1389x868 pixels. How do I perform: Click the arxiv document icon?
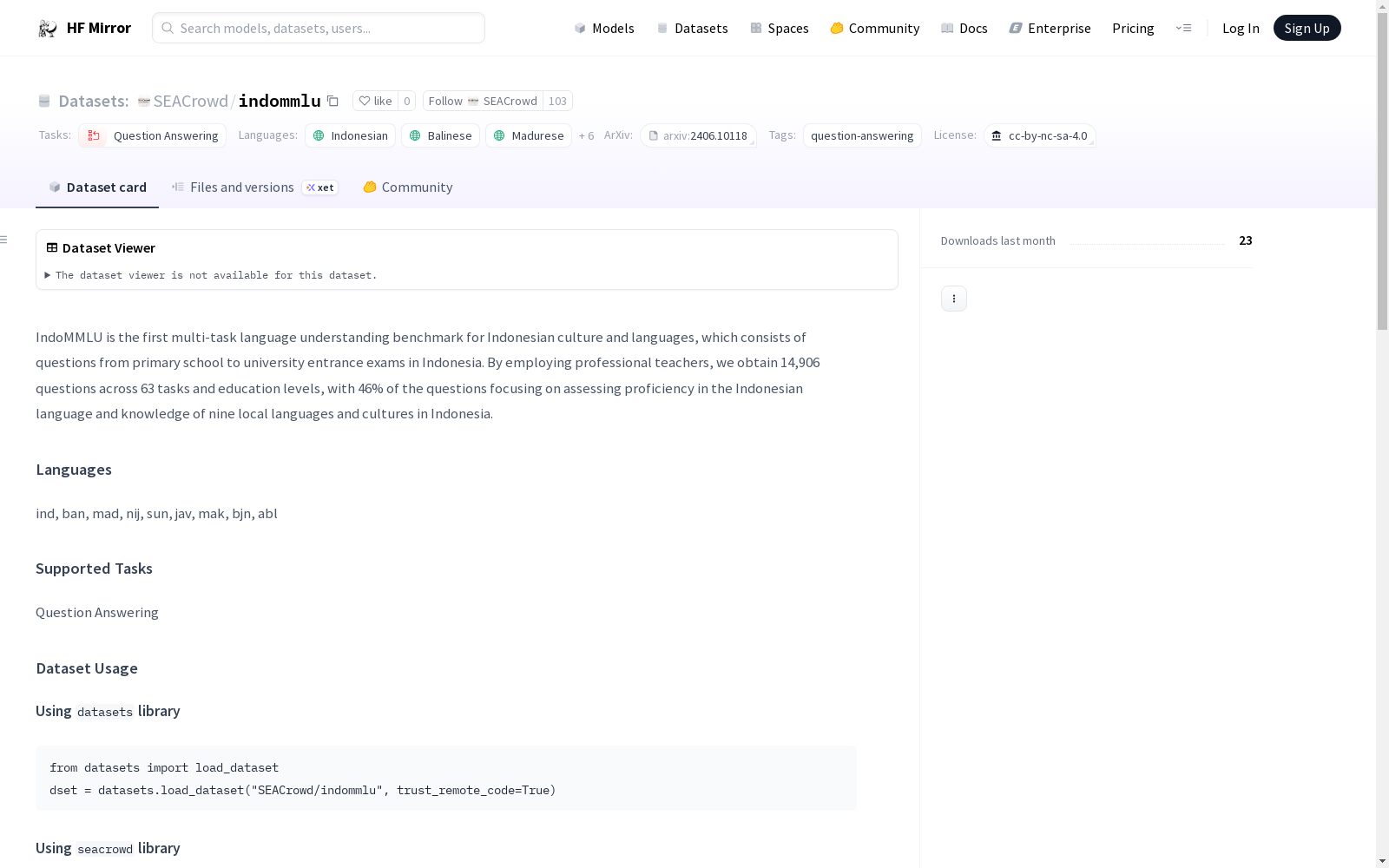point(654,135)
